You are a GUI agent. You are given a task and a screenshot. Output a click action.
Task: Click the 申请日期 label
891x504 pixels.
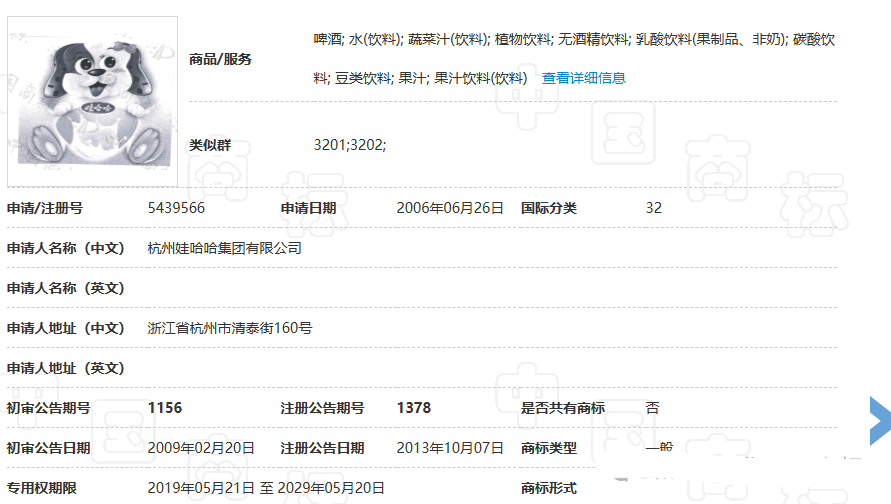309,208
